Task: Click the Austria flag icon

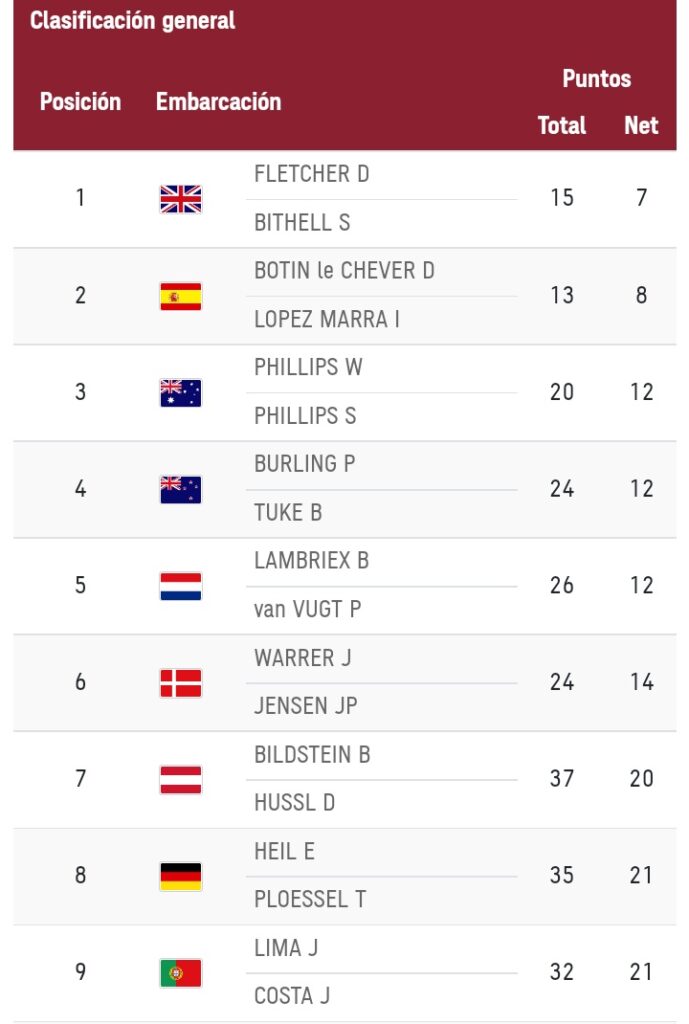Action: [180, 779]
